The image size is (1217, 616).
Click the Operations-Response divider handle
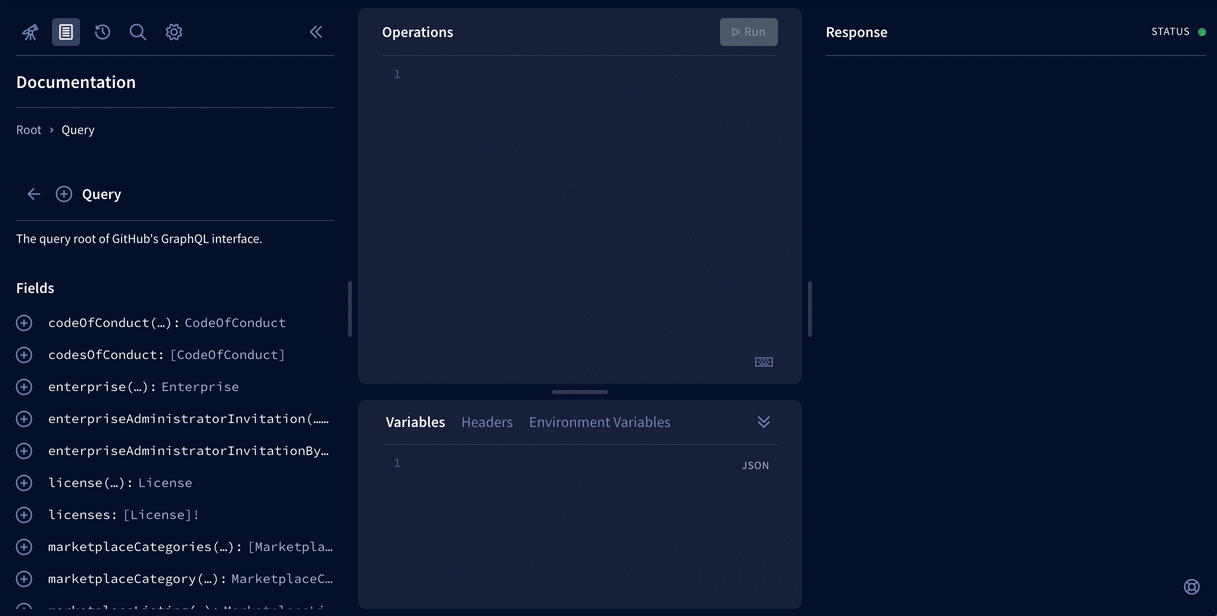(x=810, y=309)
